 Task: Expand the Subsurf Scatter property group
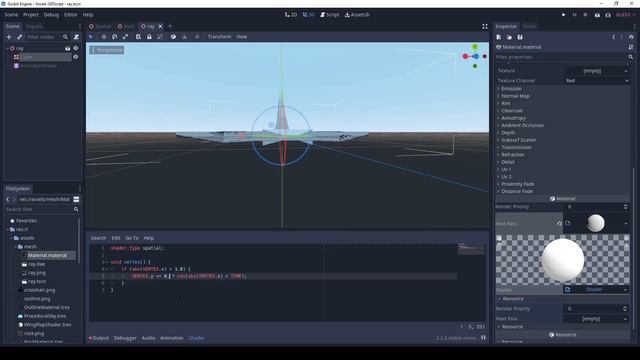coord(518,140)
